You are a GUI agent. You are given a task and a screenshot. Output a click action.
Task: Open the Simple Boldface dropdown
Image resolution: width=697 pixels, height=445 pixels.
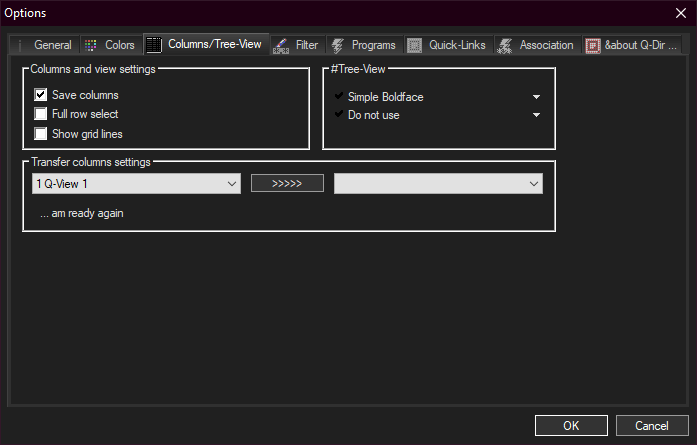click(536, 97)
